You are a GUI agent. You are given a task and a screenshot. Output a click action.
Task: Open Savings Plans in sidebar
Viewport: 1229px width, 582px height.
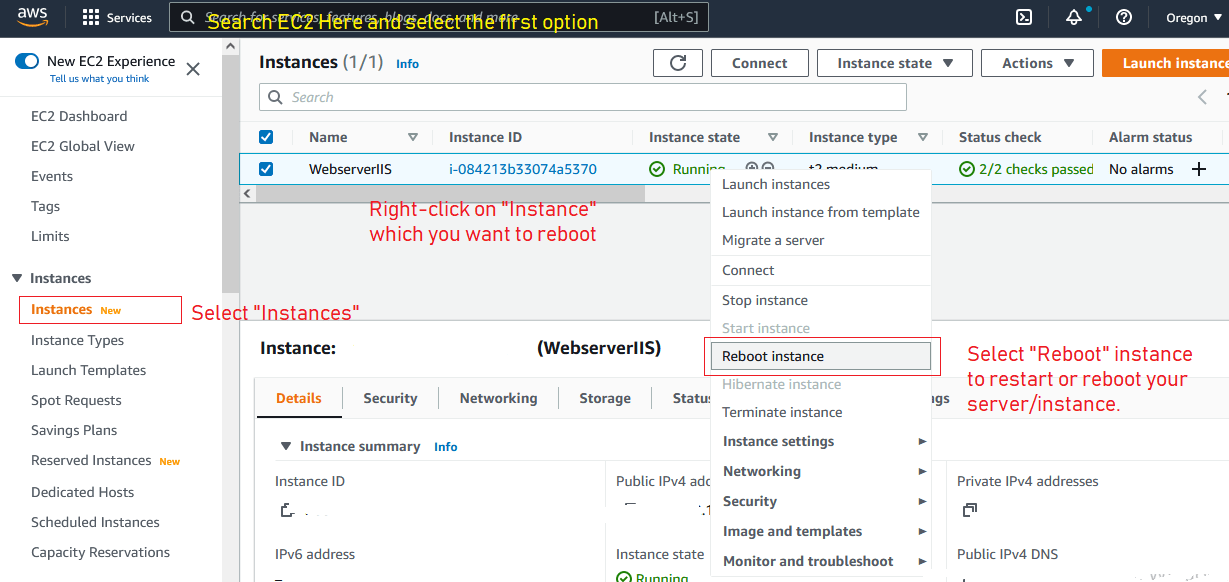74,430
